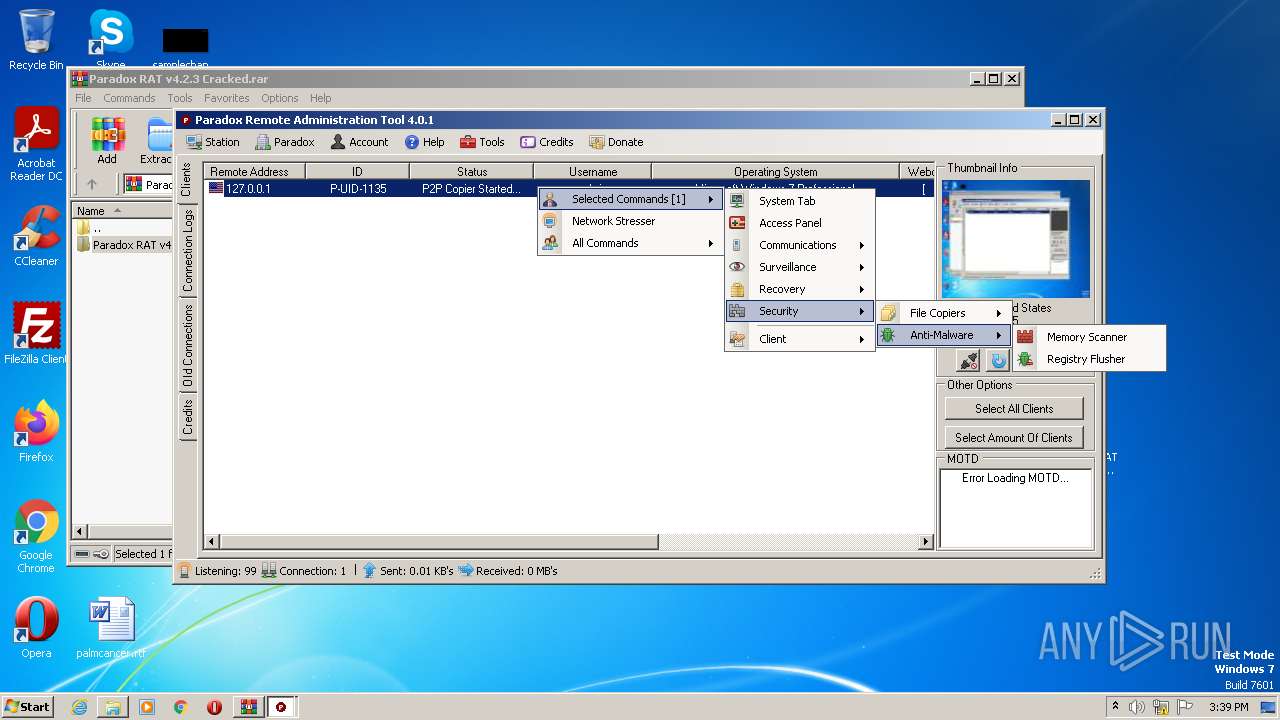Open the Donate toolbar item
The width and height of the screenshot is (1280, 720).
pos(616,142)
